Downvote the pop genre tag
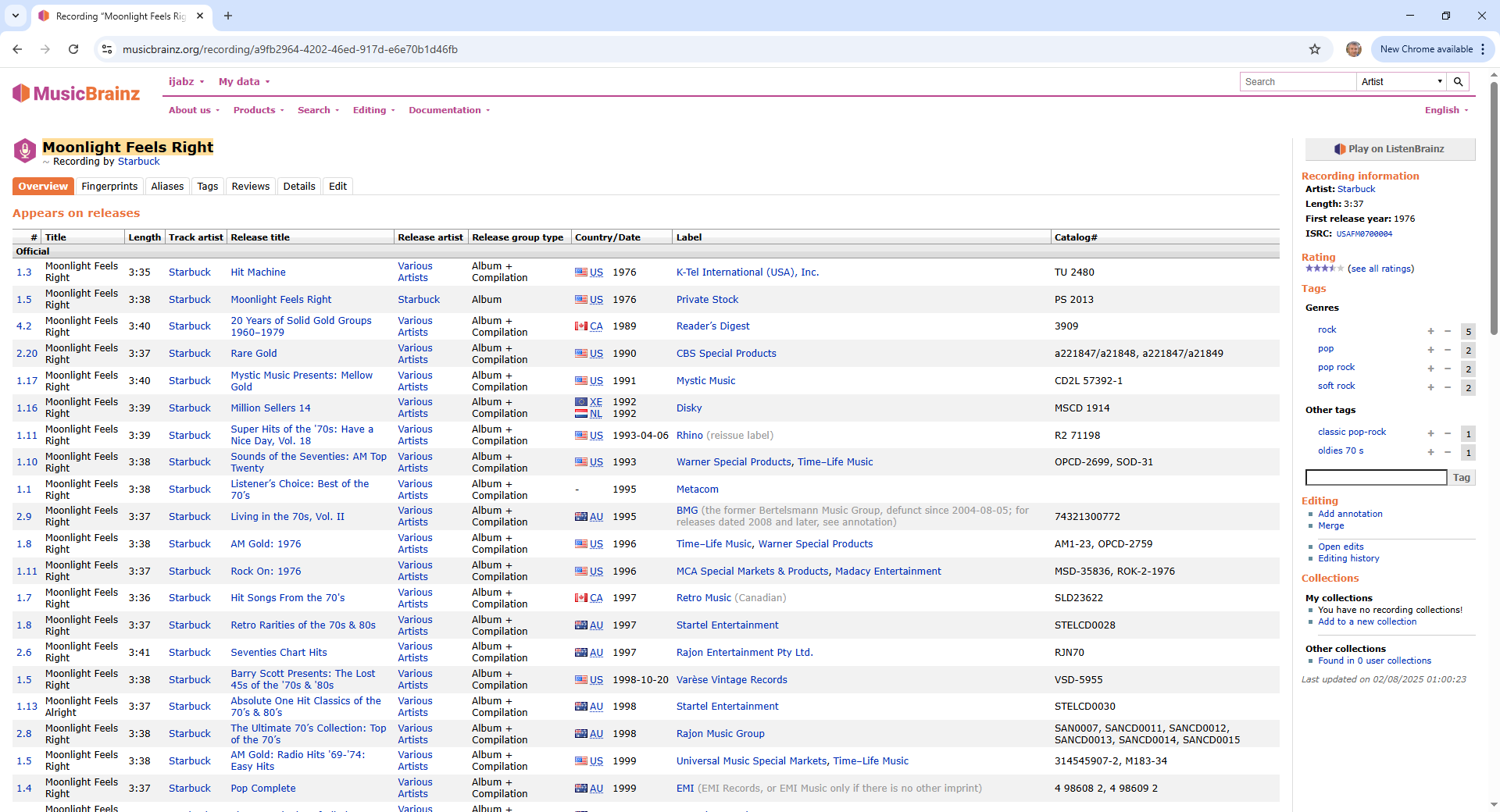This screenshot has height=812, width=1500. click(x=1448, y=350)
